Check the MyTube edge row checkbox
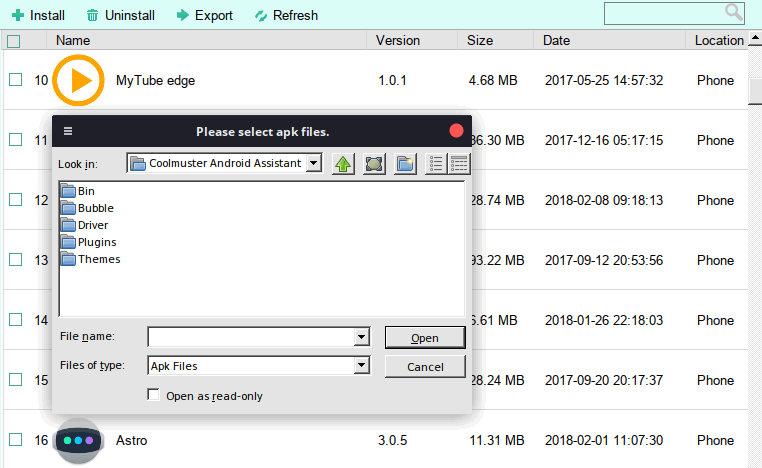762x468 pixels. pyautogui.click(x=16, y=80)
